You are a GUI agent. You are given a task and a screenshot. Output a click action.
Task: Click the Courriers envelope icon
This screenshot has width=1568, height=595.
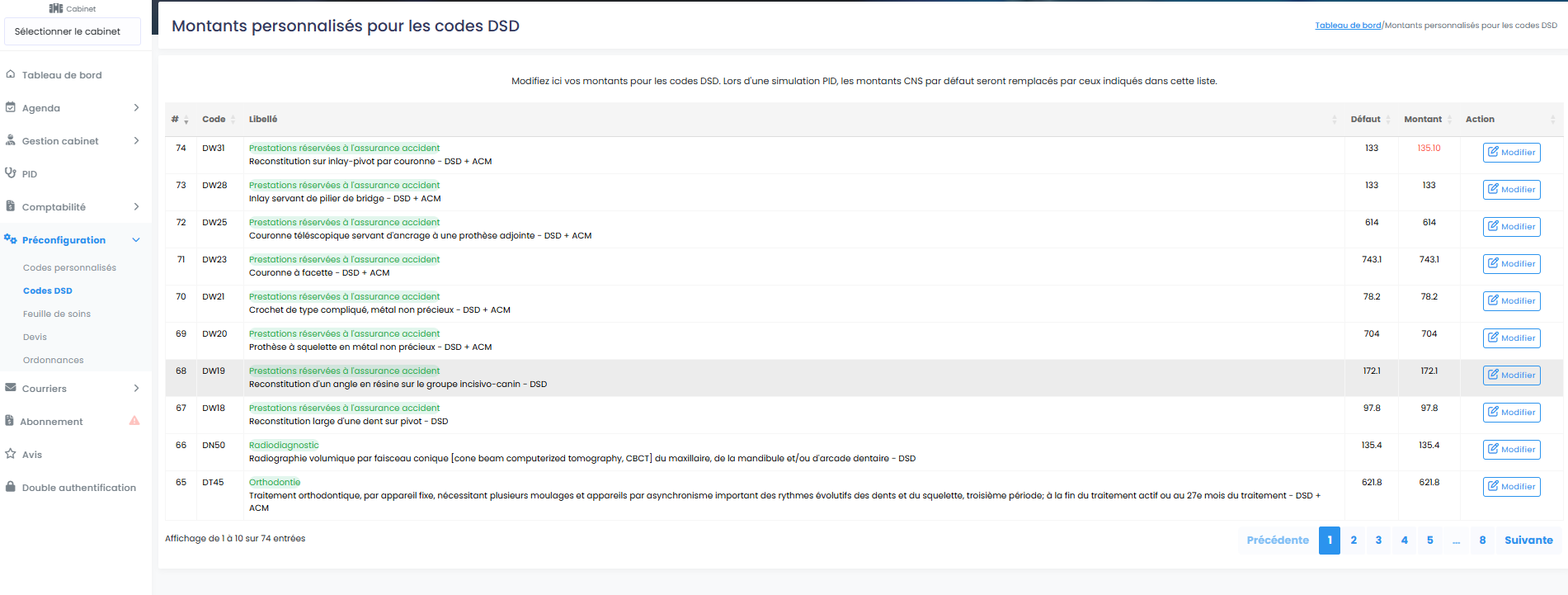tap(11, 388)
